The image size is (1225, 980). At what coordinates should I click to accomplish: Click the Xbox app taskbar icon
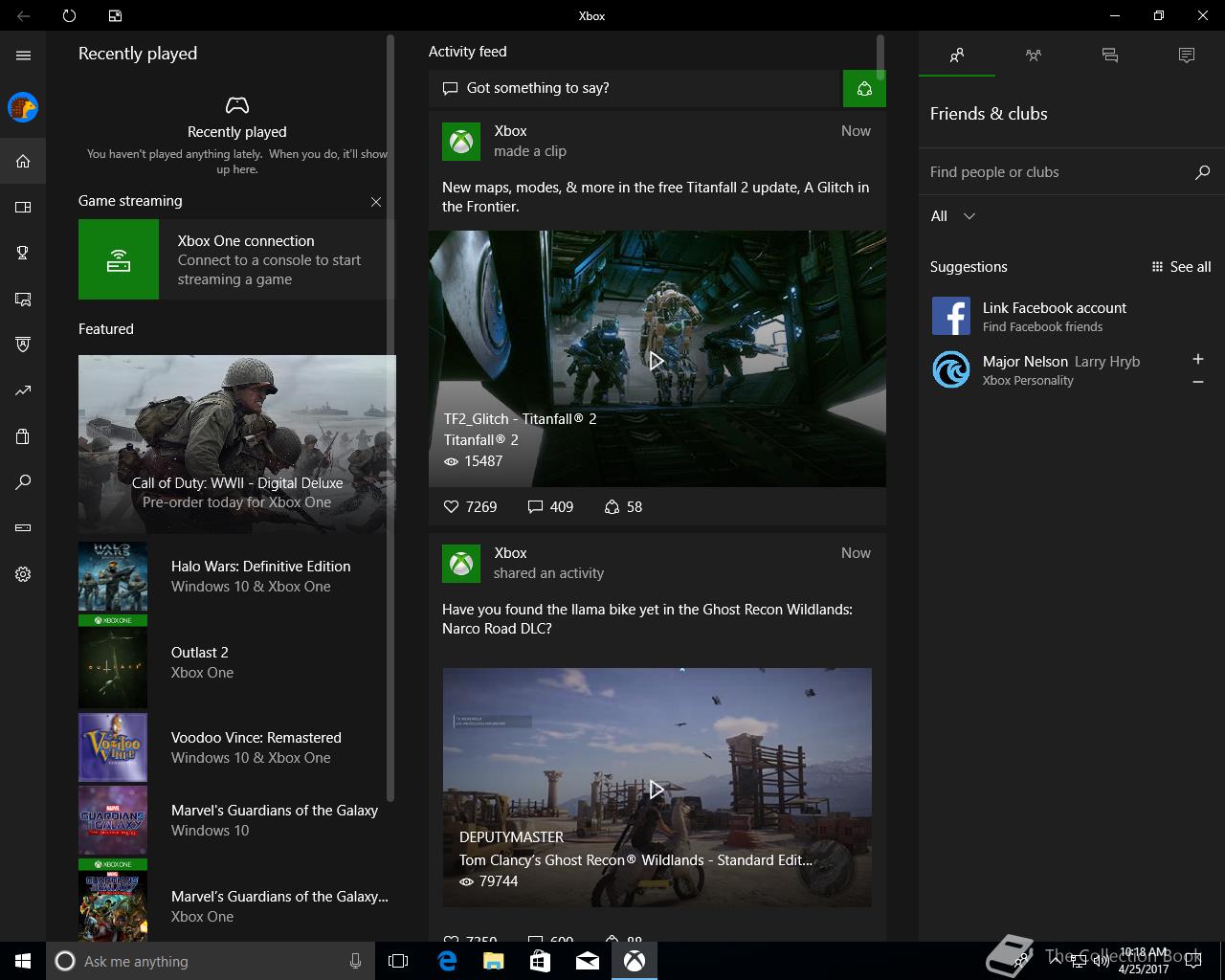(x=635, y=961)
